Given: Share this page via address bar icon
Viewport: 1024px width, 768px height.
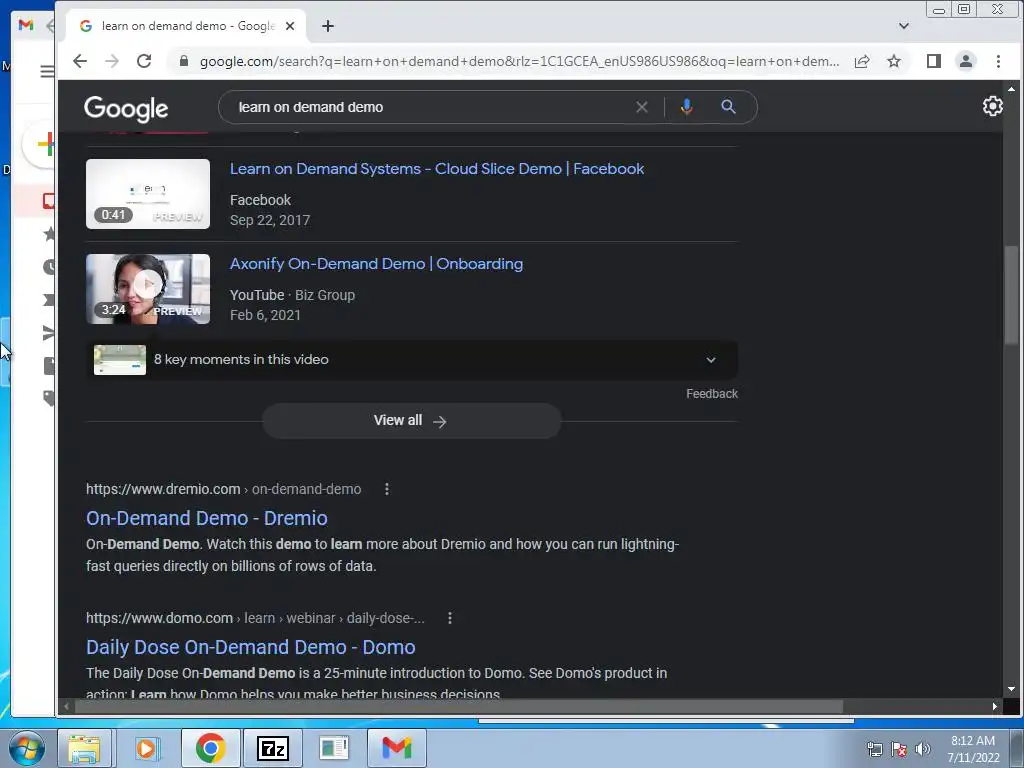Looking at the screenshot, I should click(862, 61).
